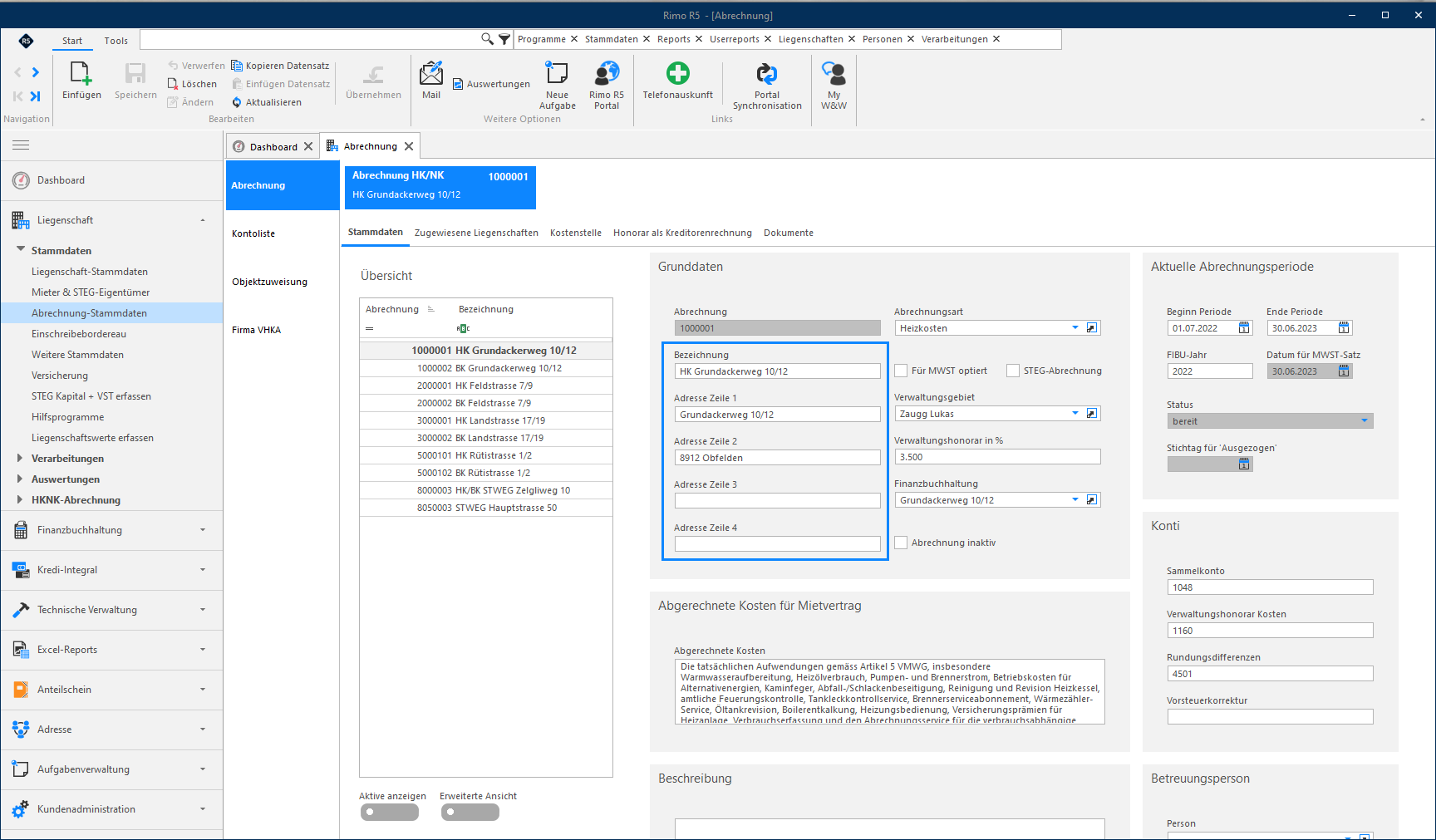
Task: Click Auswertungen in the ribbon
Action: (x=491, y=84)
